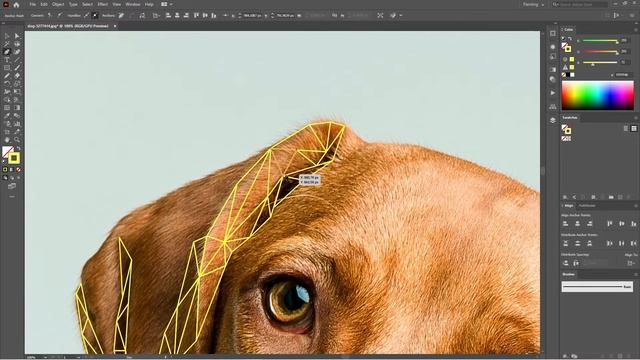Screen dimensions: 640x360
Task: Select the Lasso tool
Action: click(17, 44)
